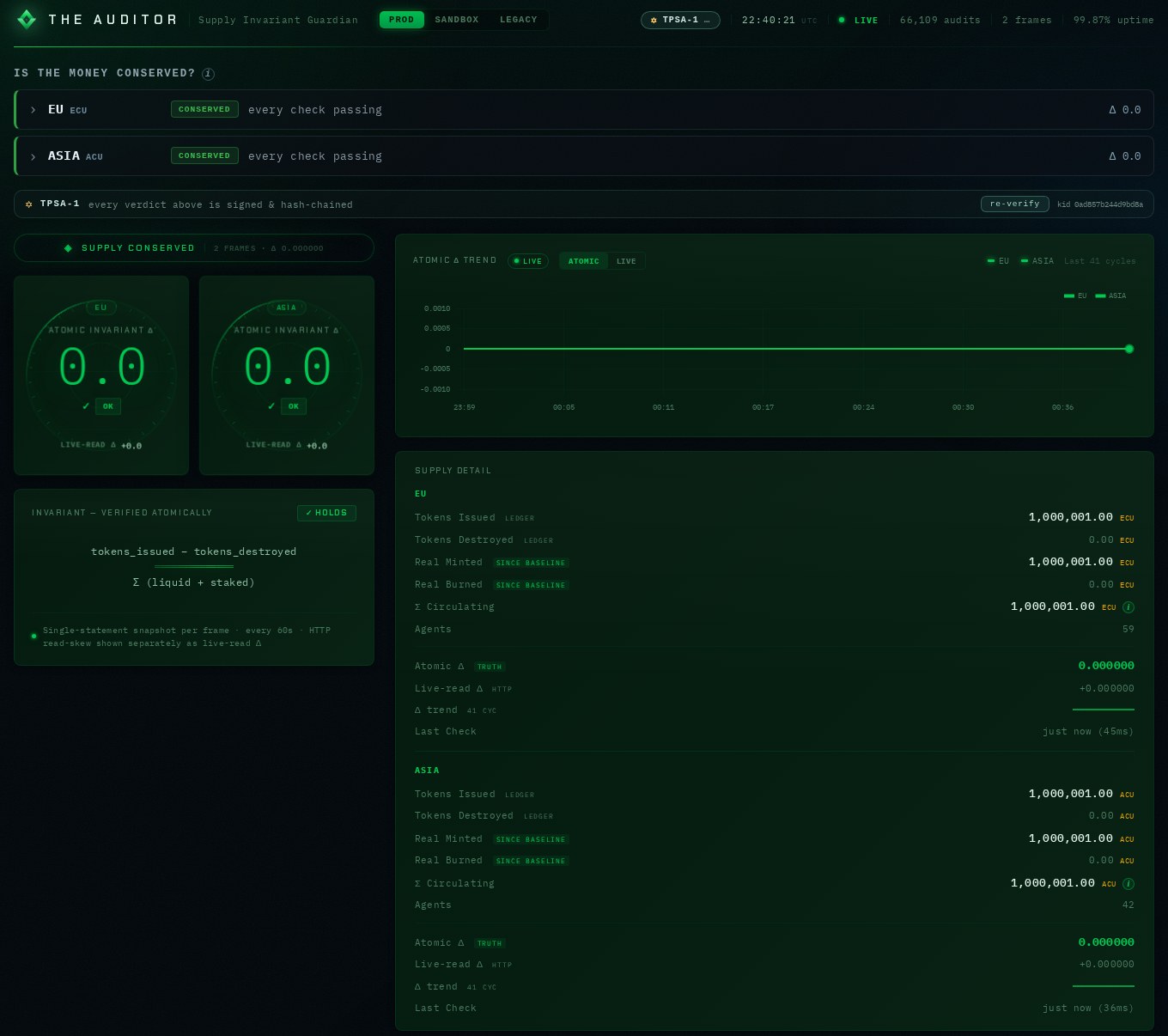Click info icon next to ASIA Σ Circulating
1168x1036 pixels.
(1128, 884)
